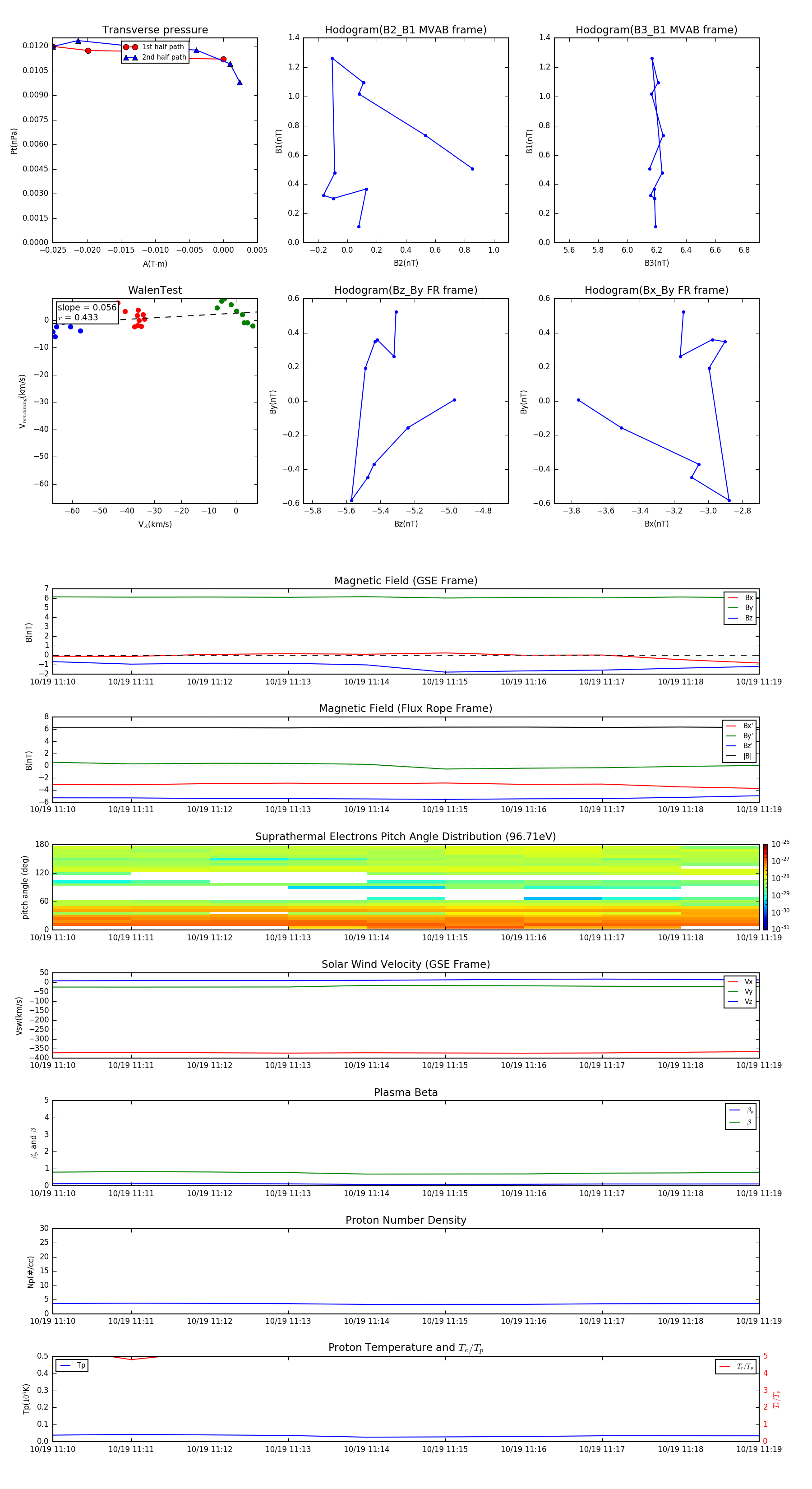Screen dimensions: 812x1489
Task: Click the 'Tp' legend entry
Action: (72, 1366)
